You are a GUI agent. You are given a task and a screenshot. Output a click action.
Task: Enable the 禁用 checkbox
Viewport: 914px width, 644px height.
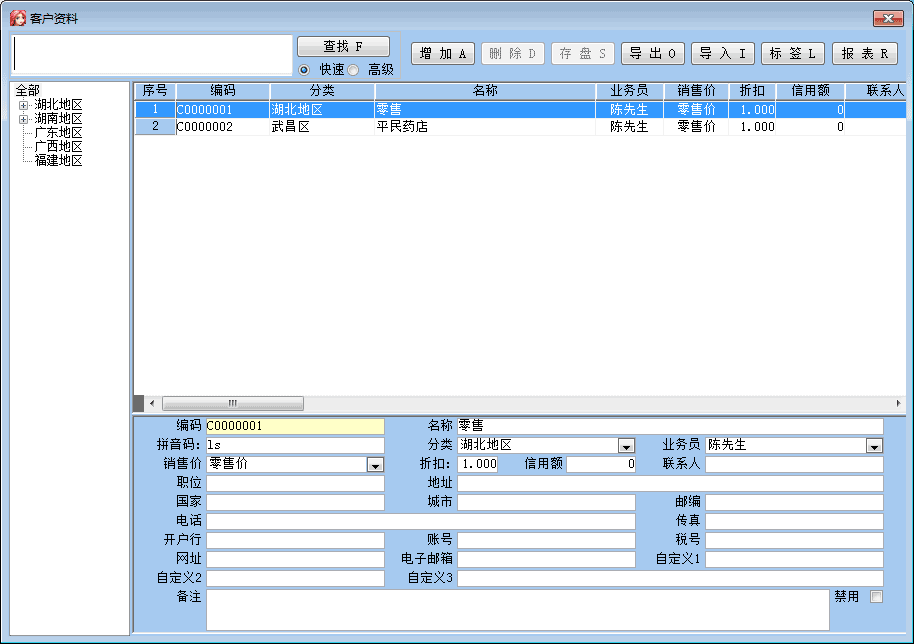[876, 597]
